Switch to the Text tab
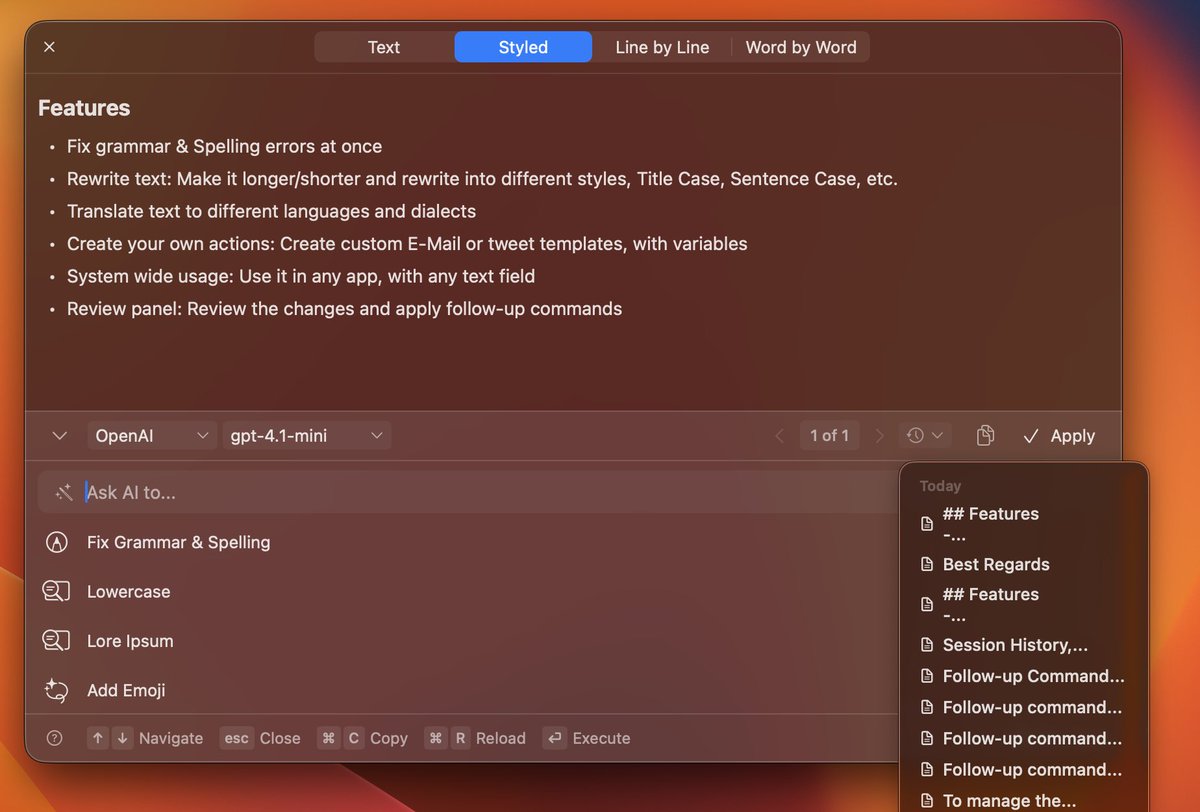Viewport: 1200px width, 812px height. [384, 47]
